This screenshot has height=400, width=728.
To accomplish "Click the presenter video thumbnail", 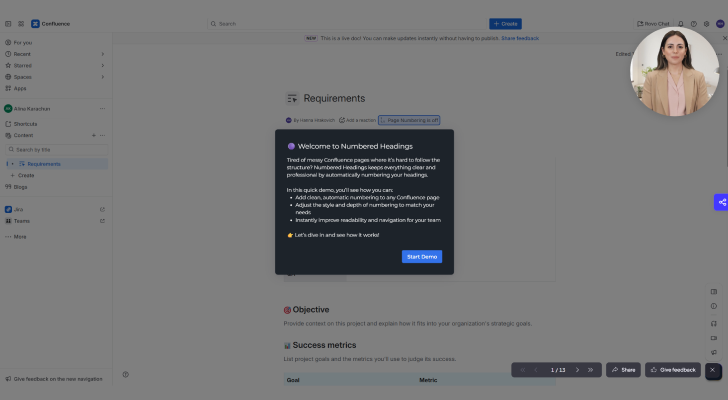I will [x=675, y=71].
